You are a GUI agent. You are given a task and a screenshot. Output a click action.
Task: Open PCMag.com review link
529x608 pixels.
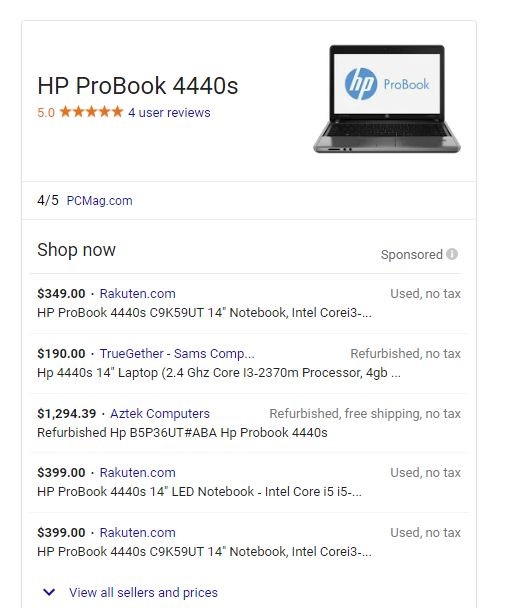tap(99, 200)
